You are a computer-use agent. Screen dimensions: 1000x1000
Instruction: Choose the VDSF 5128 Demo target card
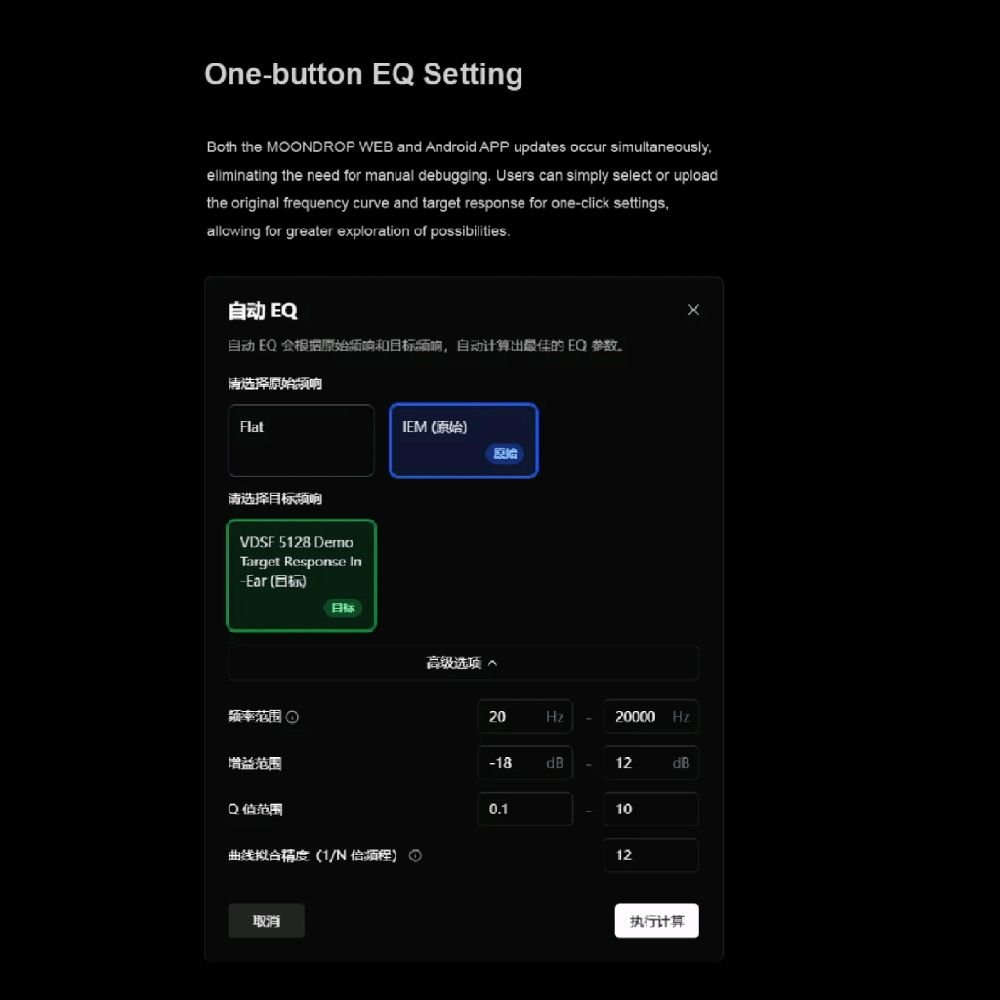302,576
